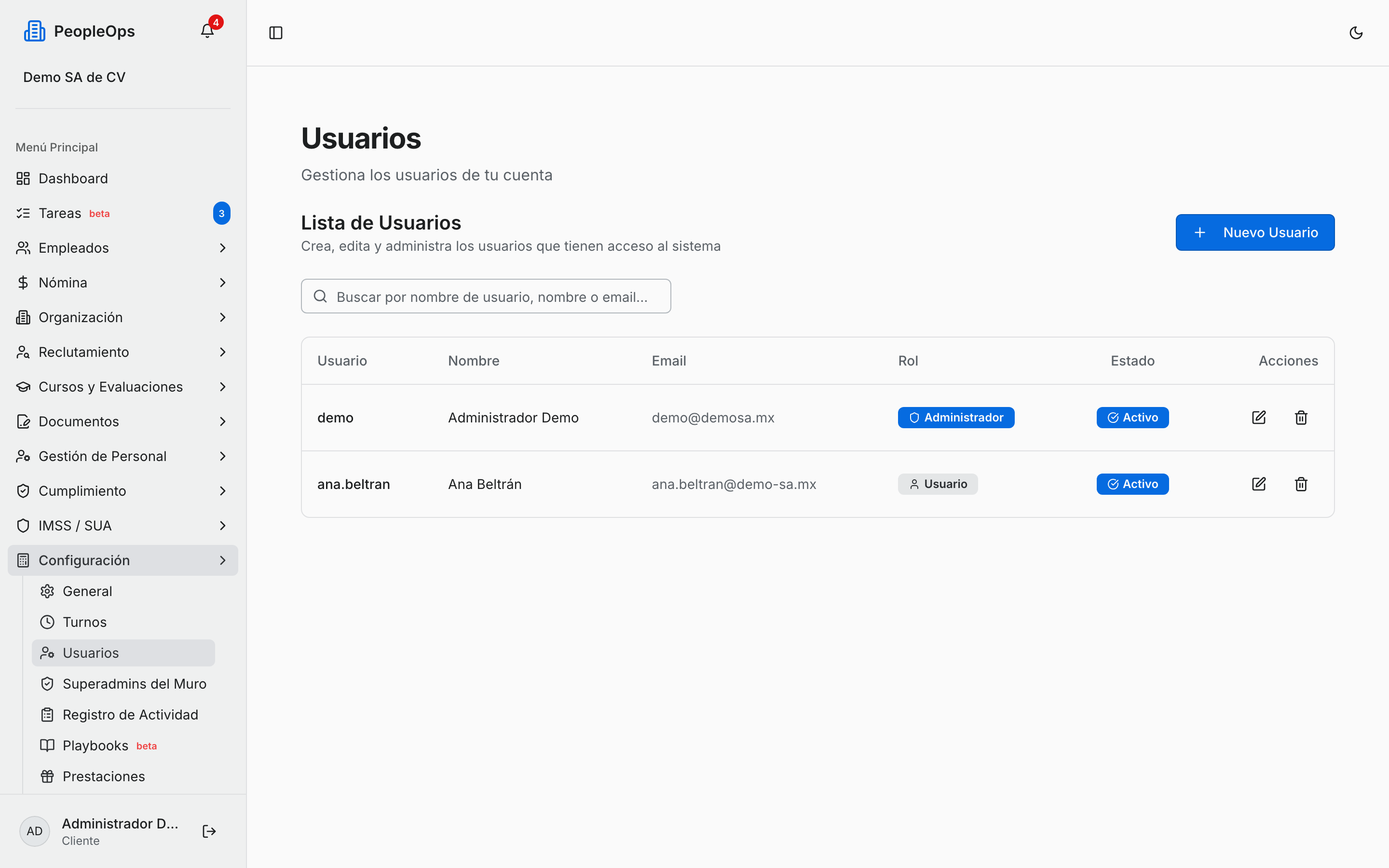
Task: Click the Administrador role badge
Action: point(955,417)
